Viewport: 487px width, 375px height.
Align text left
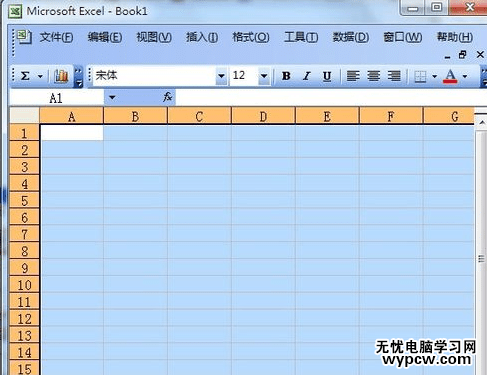pos(353,76)
